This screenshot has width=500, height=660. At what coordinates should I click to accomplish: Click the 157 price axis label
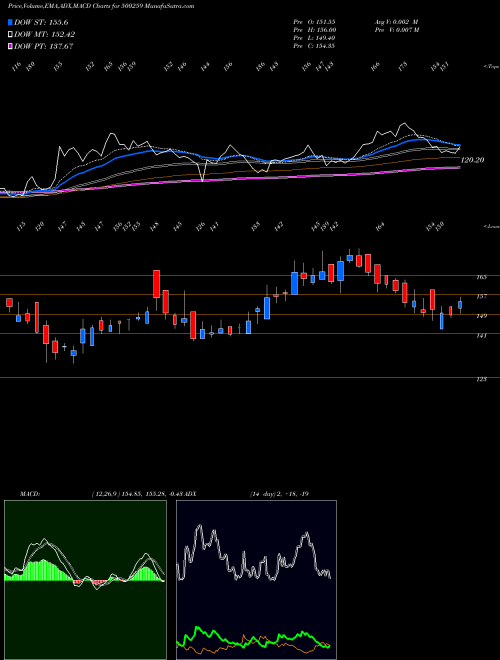pos(482,296)
